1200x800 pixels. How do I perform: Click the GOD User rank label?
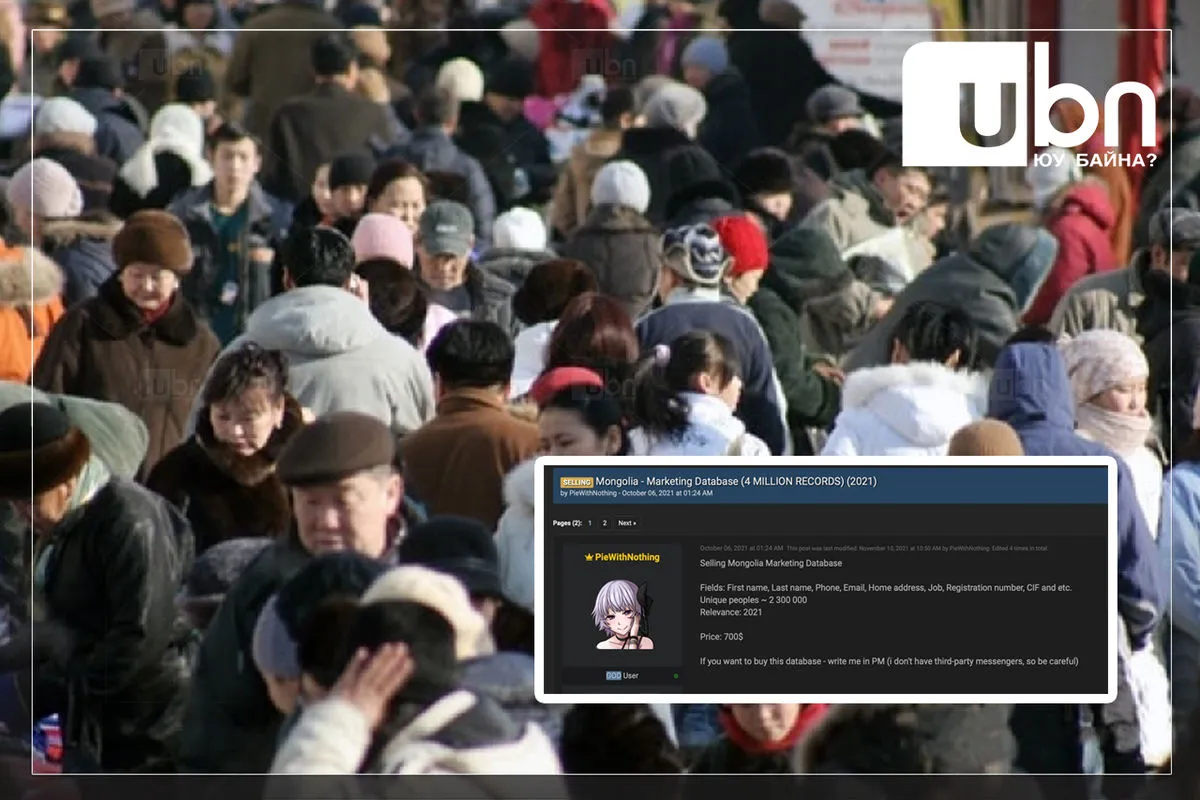click(622, 676)
